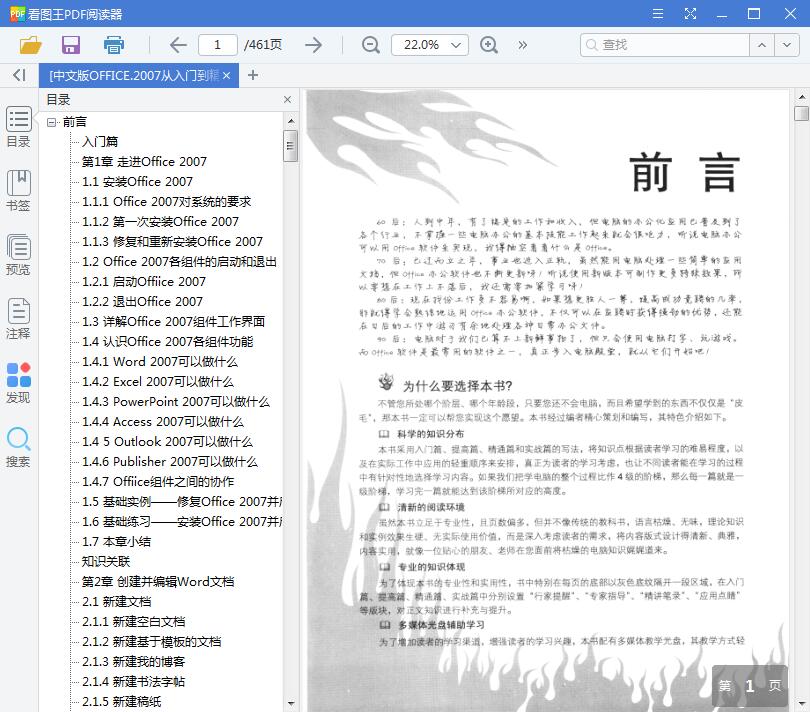Click the document scrollbar thumb
This screenshot has height=712, width=810.
tap(801, 113)
